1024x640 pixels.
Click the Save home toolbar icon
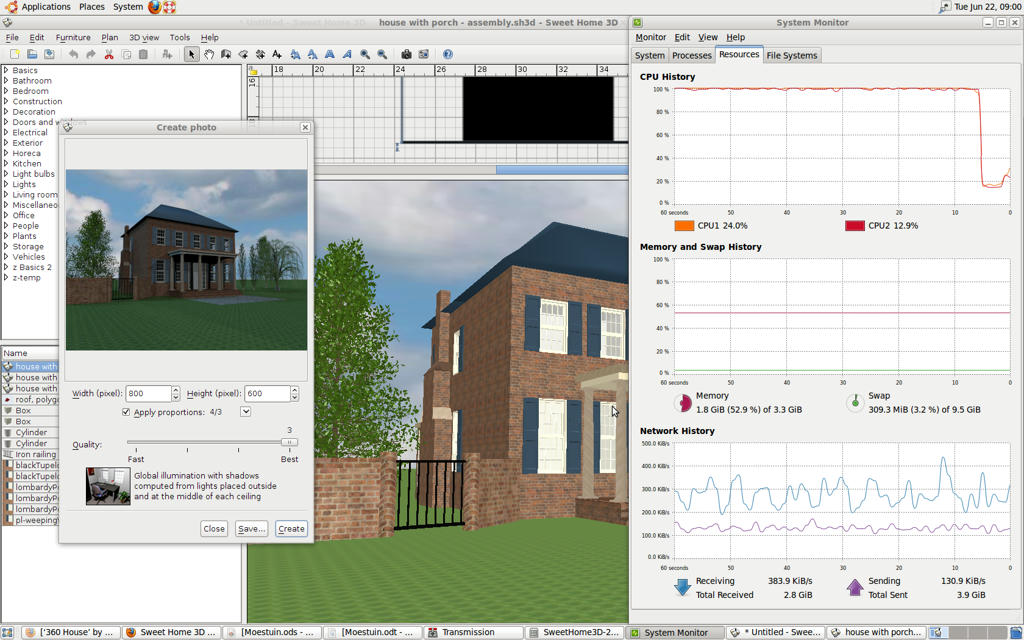tap(49, 54)
